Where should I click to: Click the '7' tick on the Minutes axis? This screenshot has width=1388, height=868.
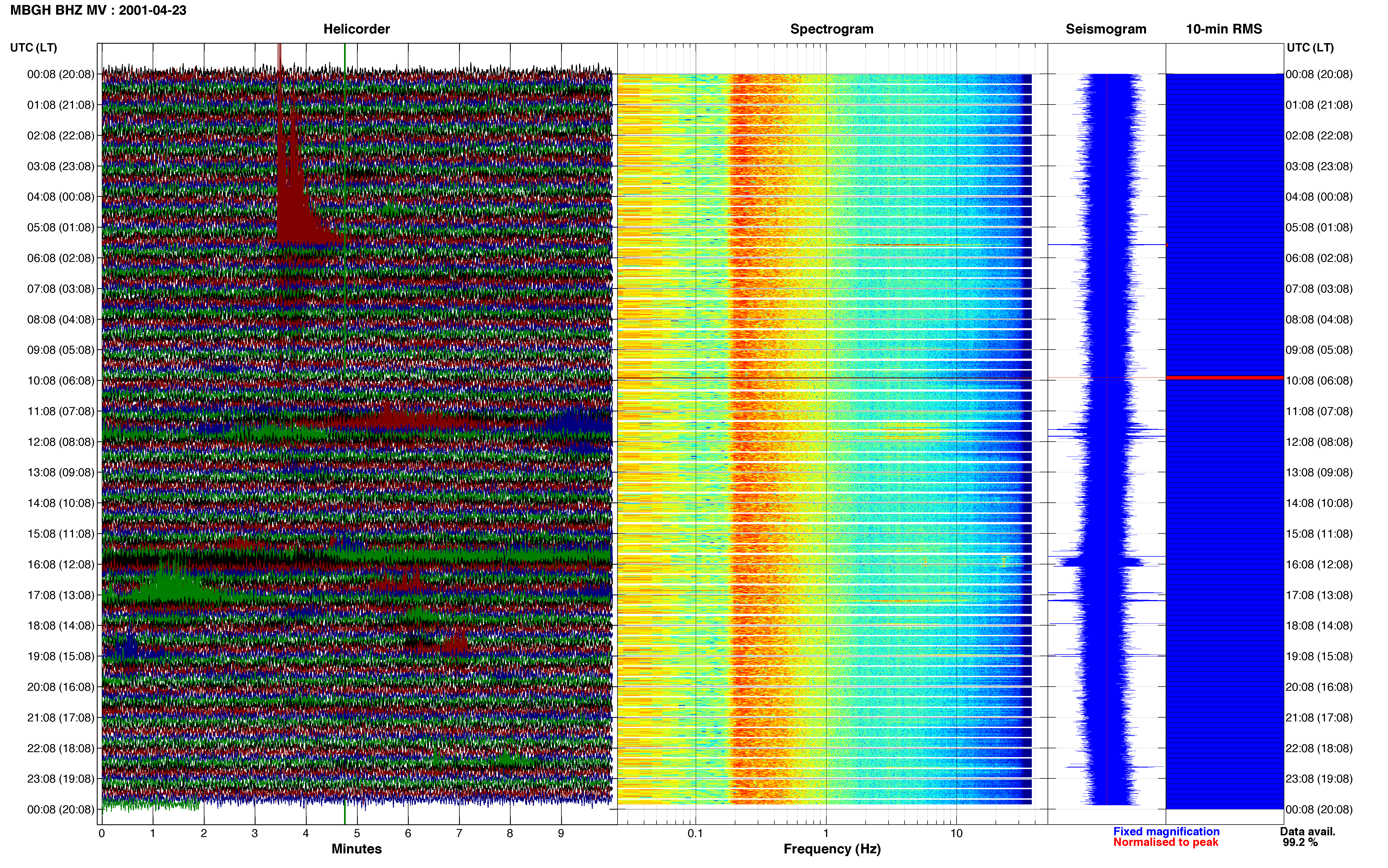click(459, 833)
